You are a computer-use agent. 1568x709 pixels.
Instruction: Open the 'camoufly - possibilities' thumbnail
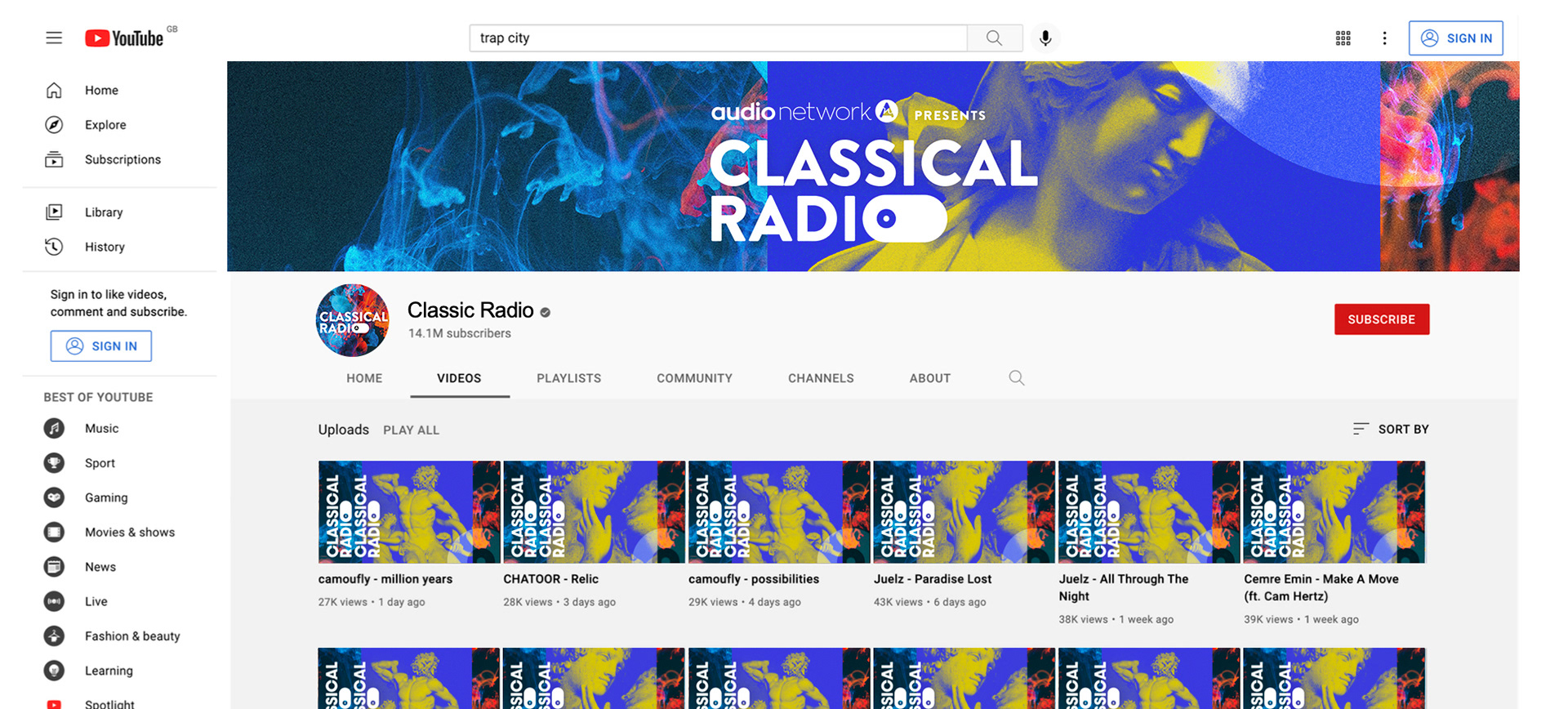coord(779,512)
